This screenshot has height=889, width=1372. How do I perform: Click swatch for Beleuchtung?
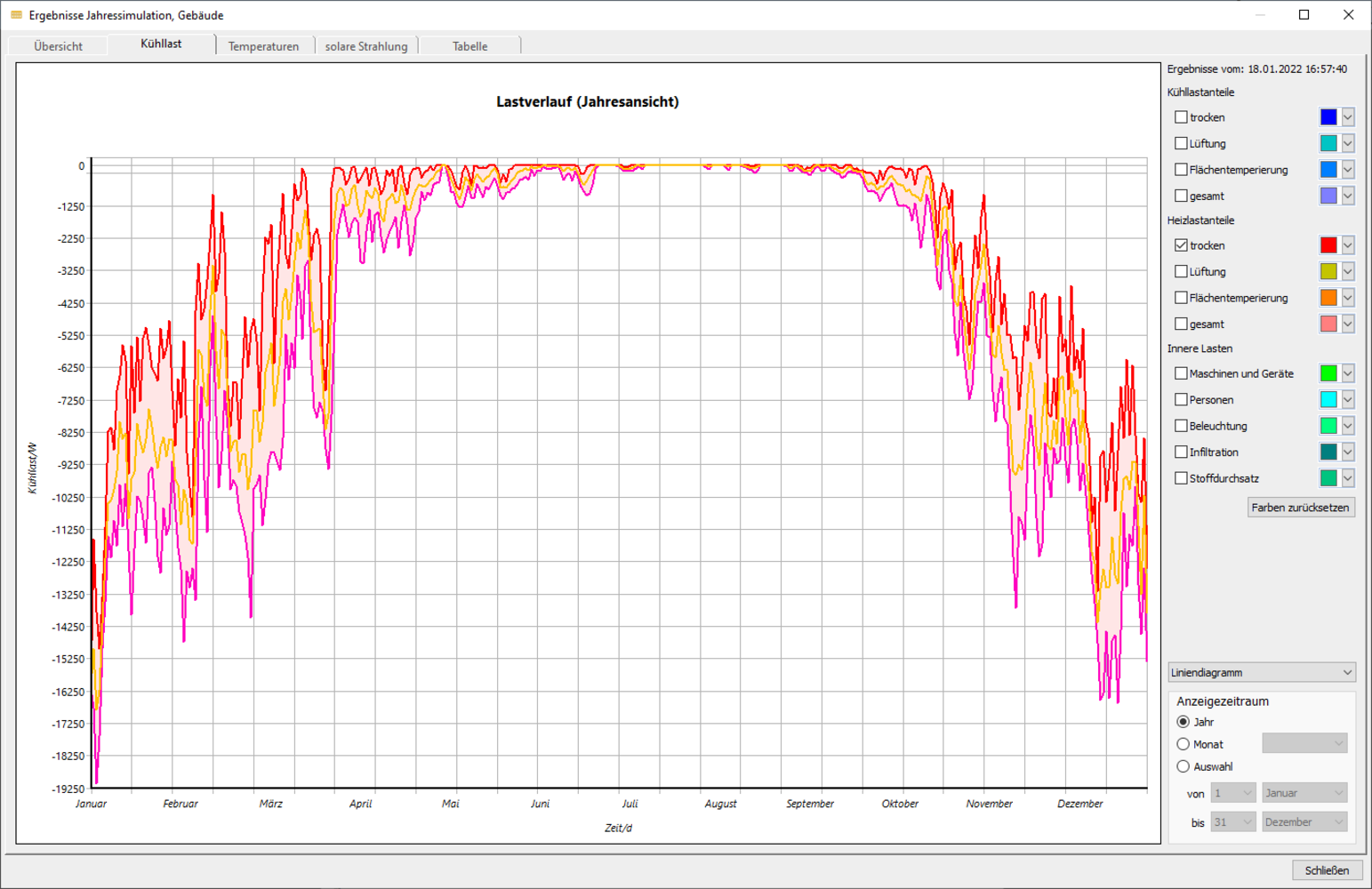pyautogui.click(x=1328, y=426)
